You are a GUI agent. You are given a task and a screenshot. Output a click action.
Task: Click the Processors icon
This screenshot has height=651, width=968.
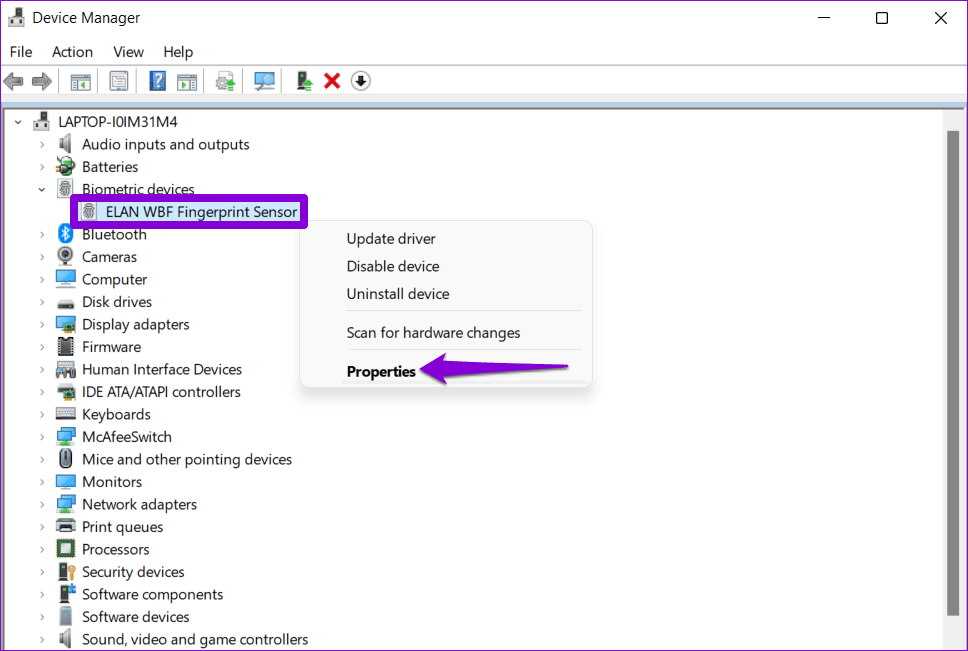click(65, 549)
